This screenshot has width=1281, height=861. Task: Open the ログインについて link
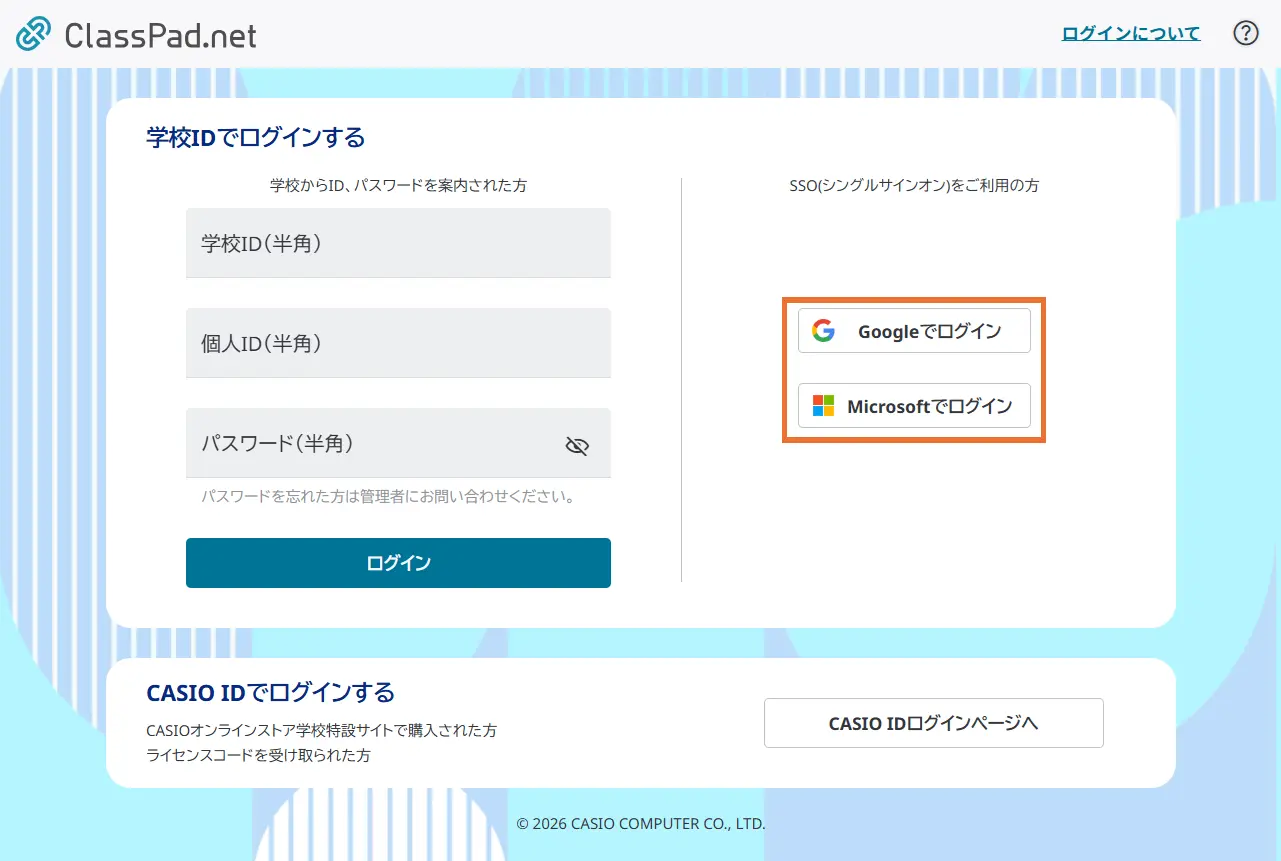tap(1131, 33)
